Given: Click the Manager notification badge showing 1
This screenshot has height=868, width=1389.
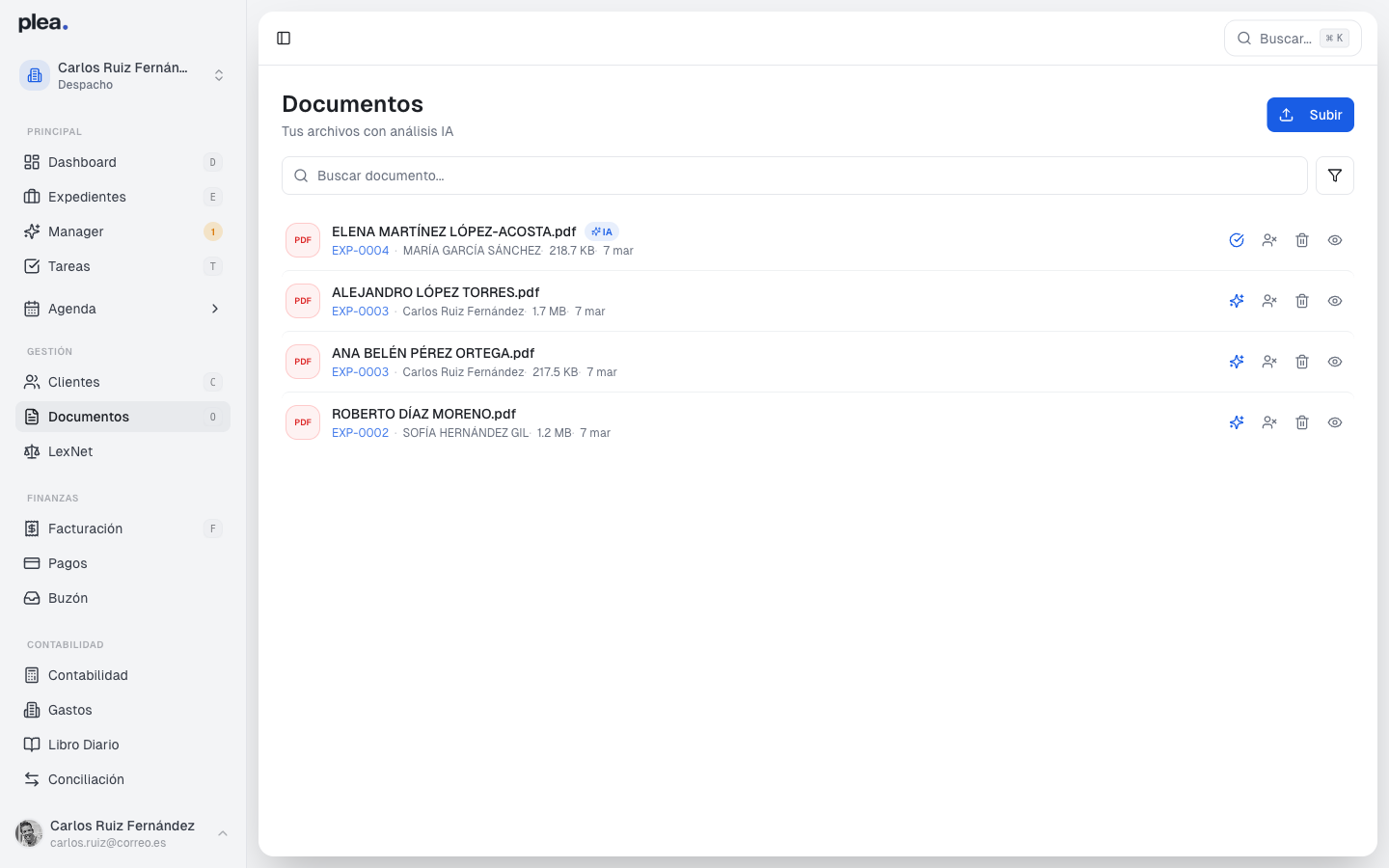Looking at the screenshot, I should [x=213, y=231].
